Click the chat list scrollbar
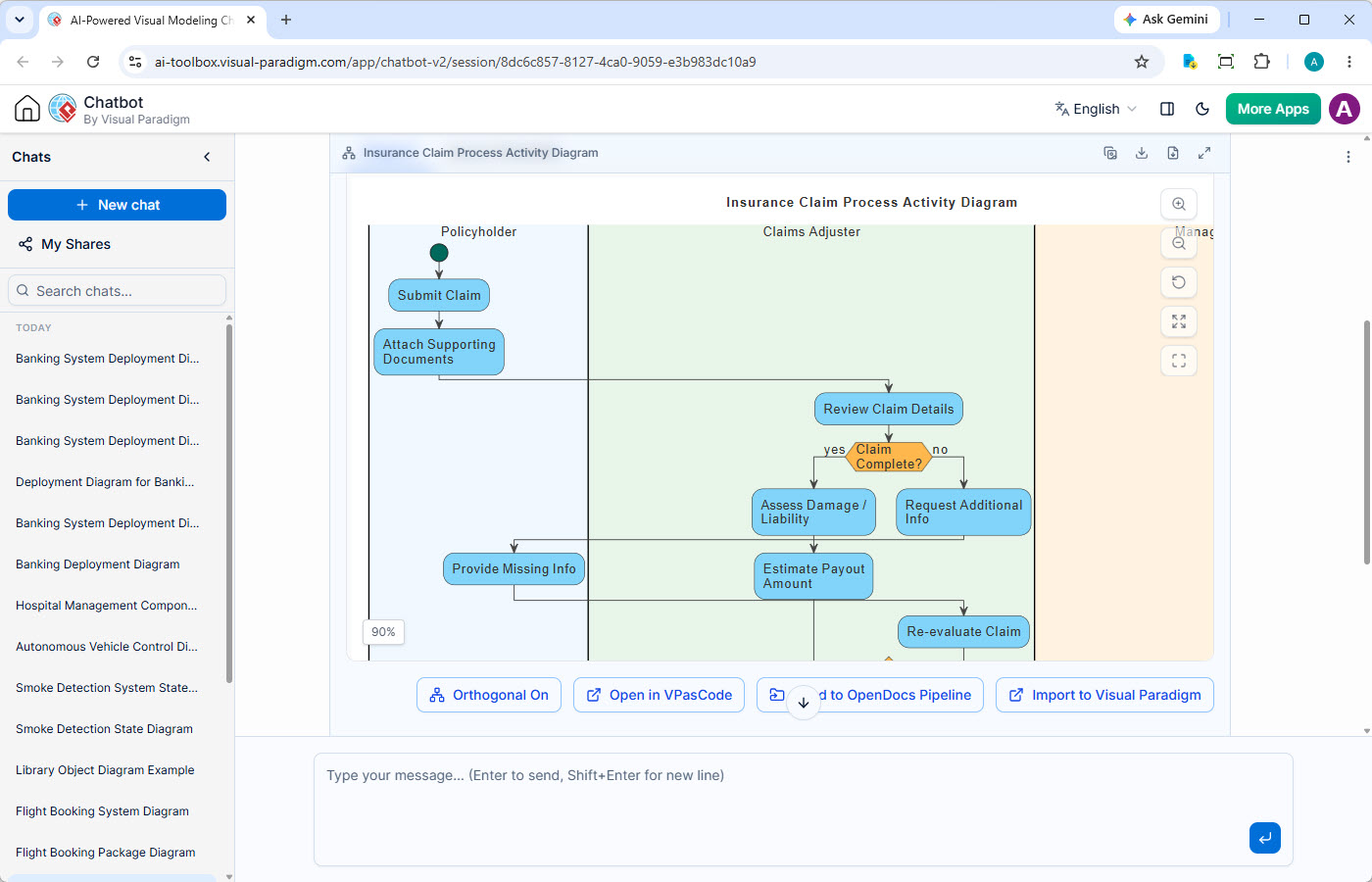This screenshot has height=882, width=1372. pos(229,503)
